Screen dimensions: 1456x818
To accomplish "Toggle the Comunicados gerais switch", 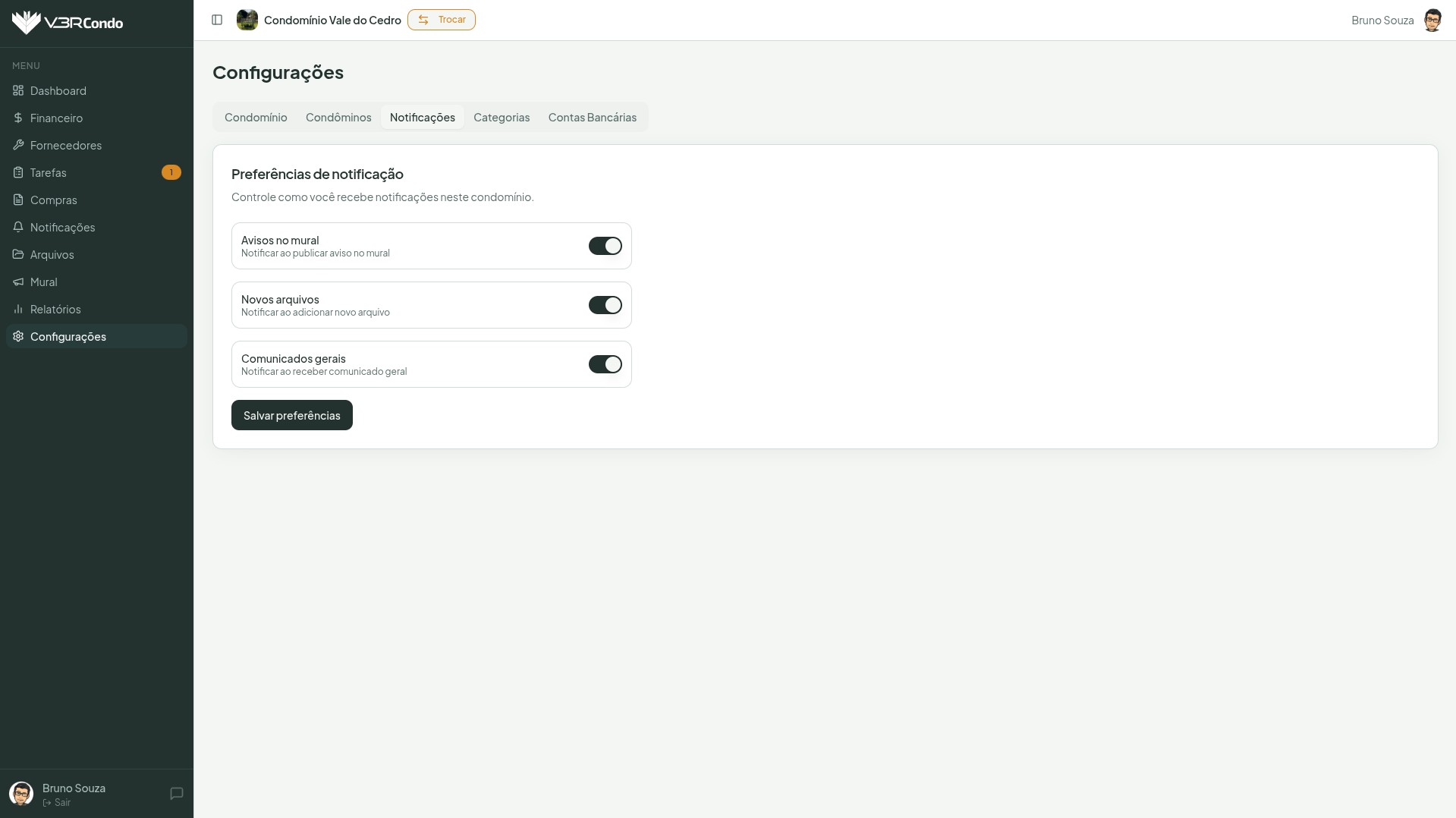I will [605, 364].
